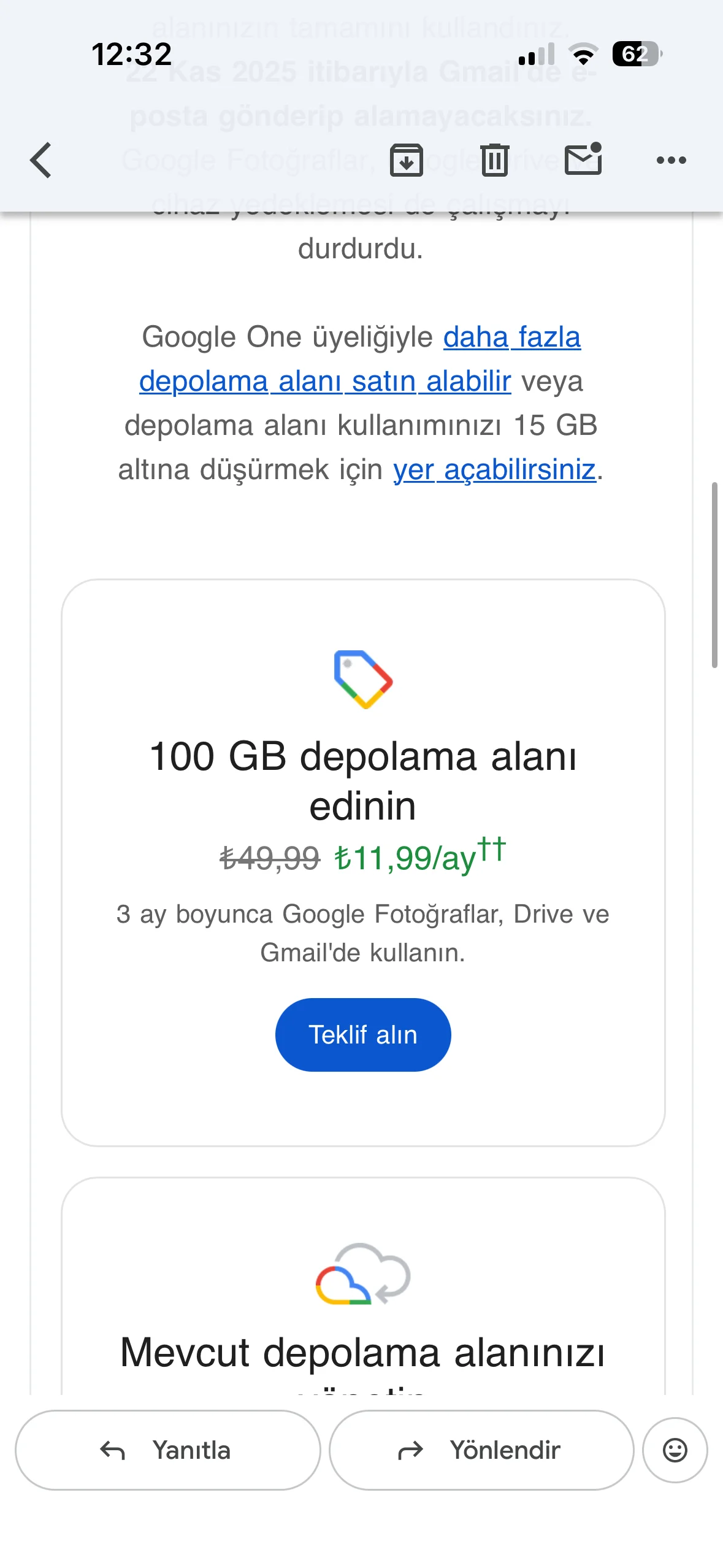Open the 'daha fazla depolama alanı satın alabilir' link
The image size is (723, 1568).
(x=325, y=381)
